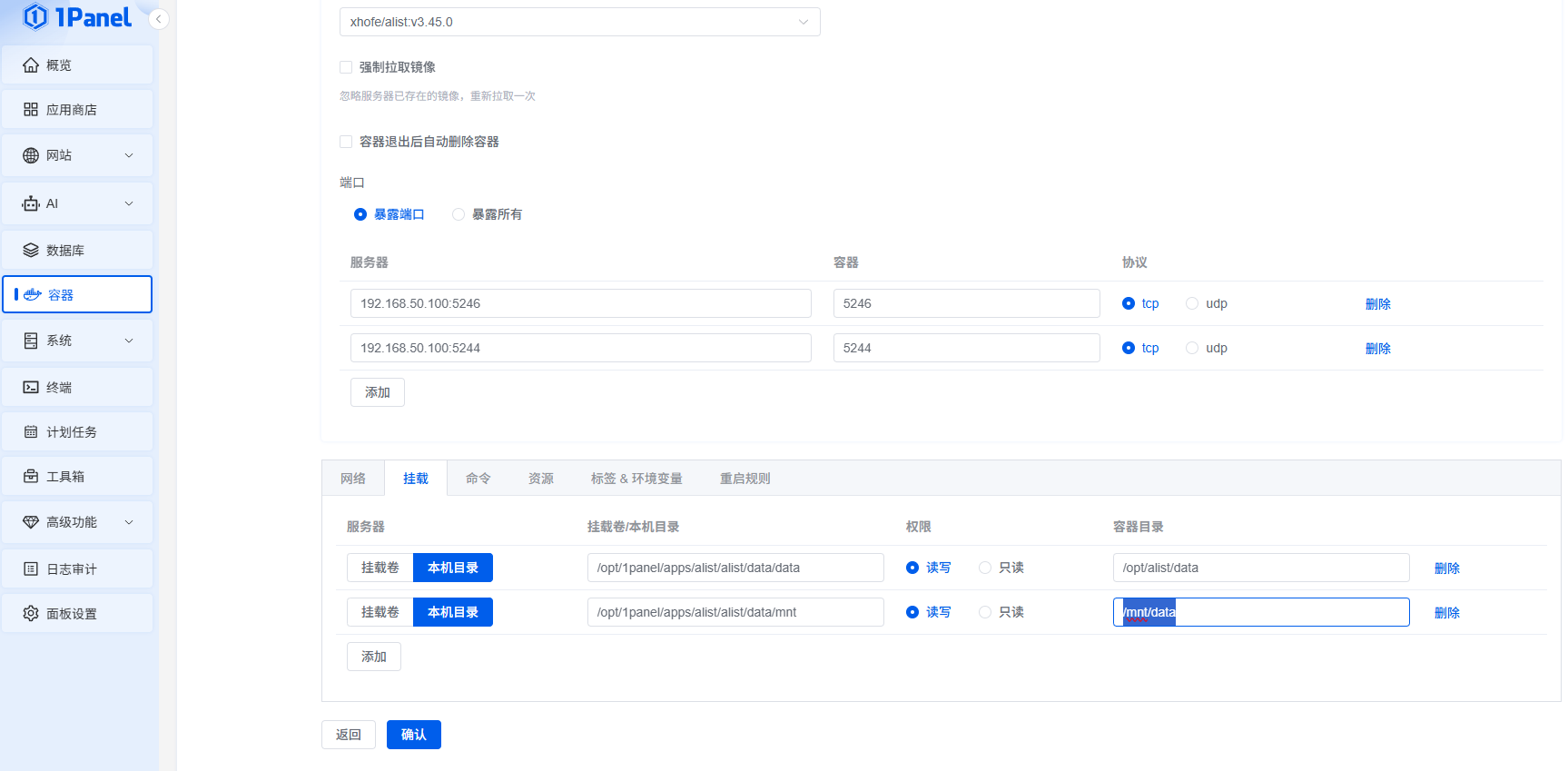The width and height of the screenshot is (1568, 771).
Task: Choose udp for port 5246 row
Action: click(x=1192, y=303)
